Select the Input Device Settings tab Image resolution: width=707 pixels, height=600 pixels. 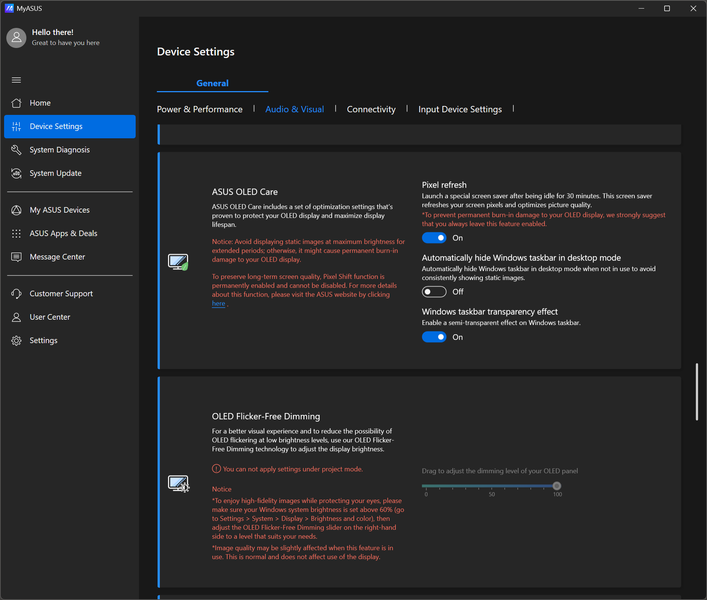460,109
